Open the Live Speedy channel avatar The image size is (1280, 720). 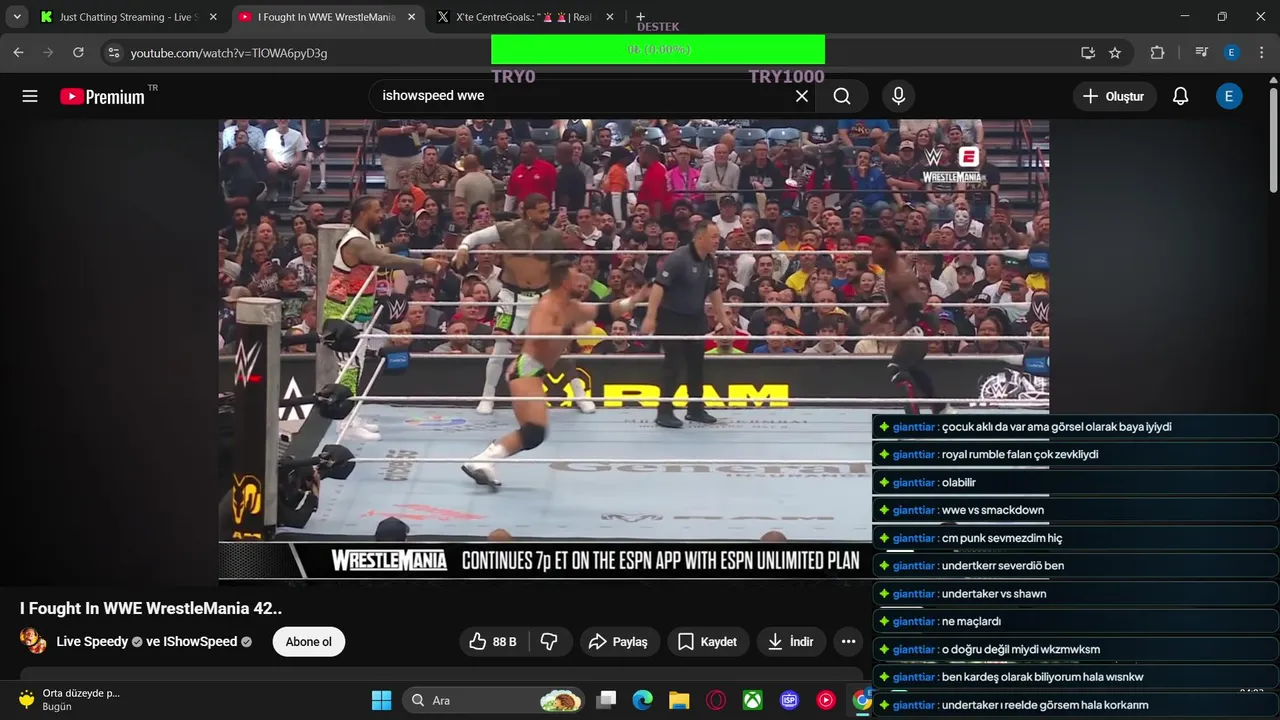[x=33, y=641]
